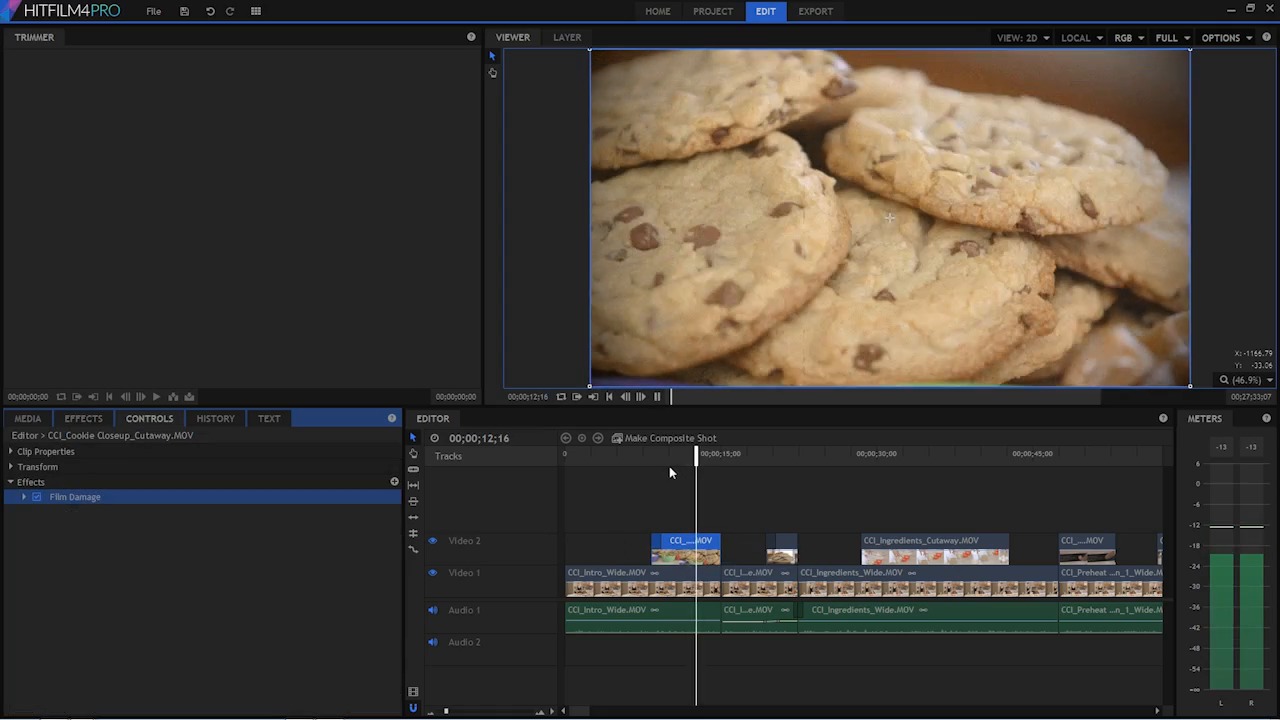The image size is (1280, 720).
Task: Click the snapping magnet icon in the editor
Action: click(413, 708)
